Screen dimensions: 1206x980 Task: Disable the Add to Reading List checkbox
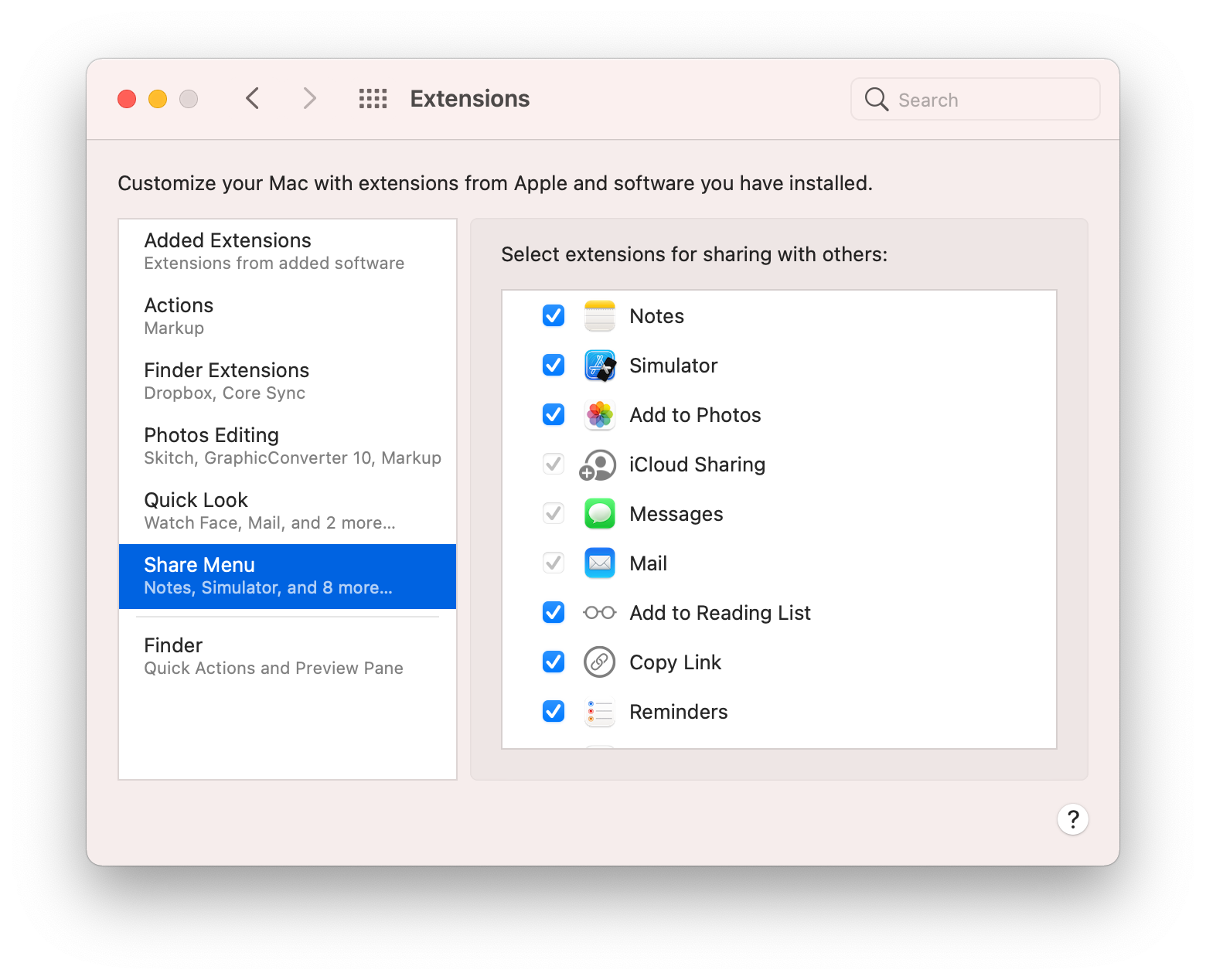(554, 612)
